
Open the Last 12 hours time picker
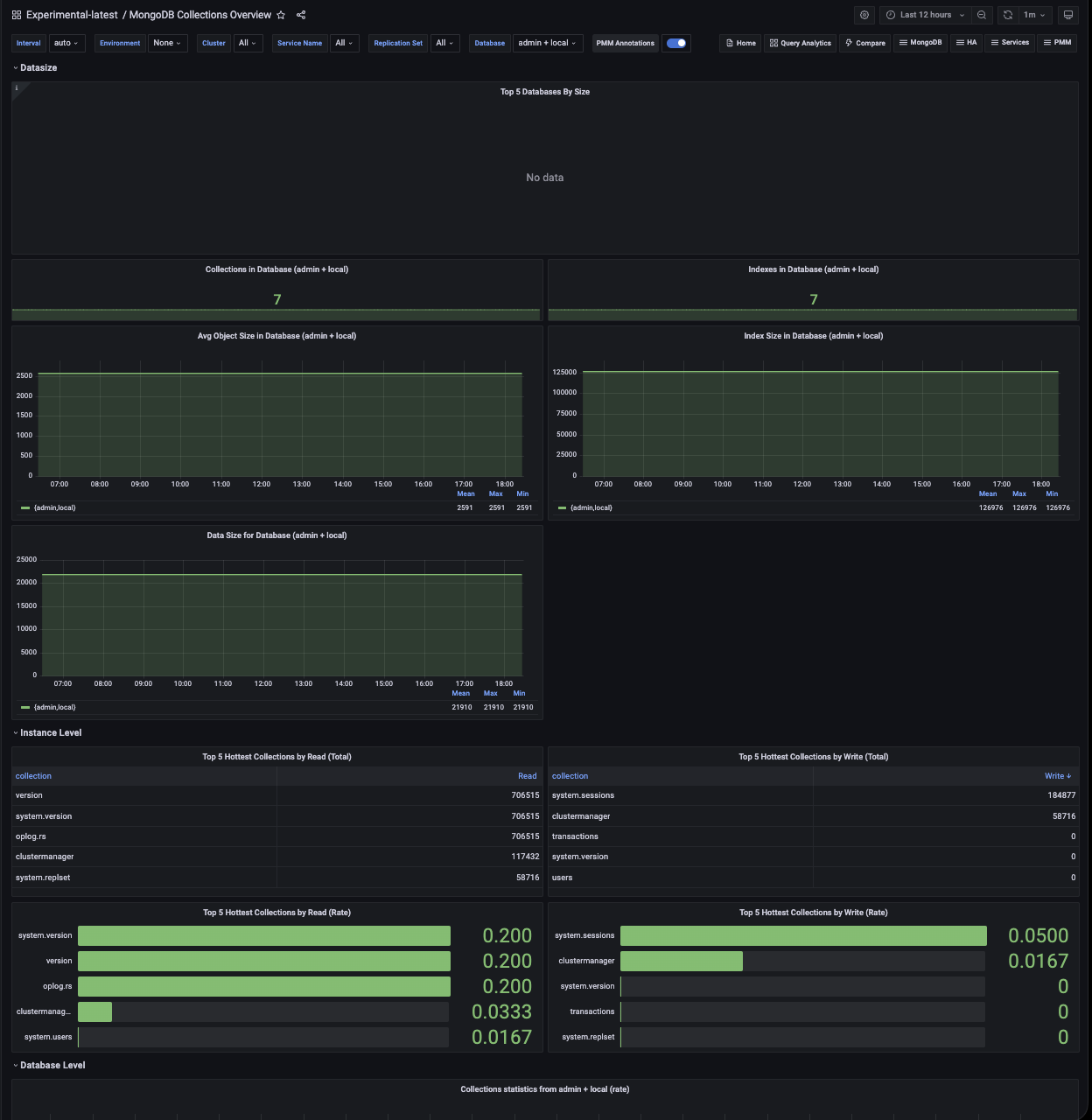point(925,15)
